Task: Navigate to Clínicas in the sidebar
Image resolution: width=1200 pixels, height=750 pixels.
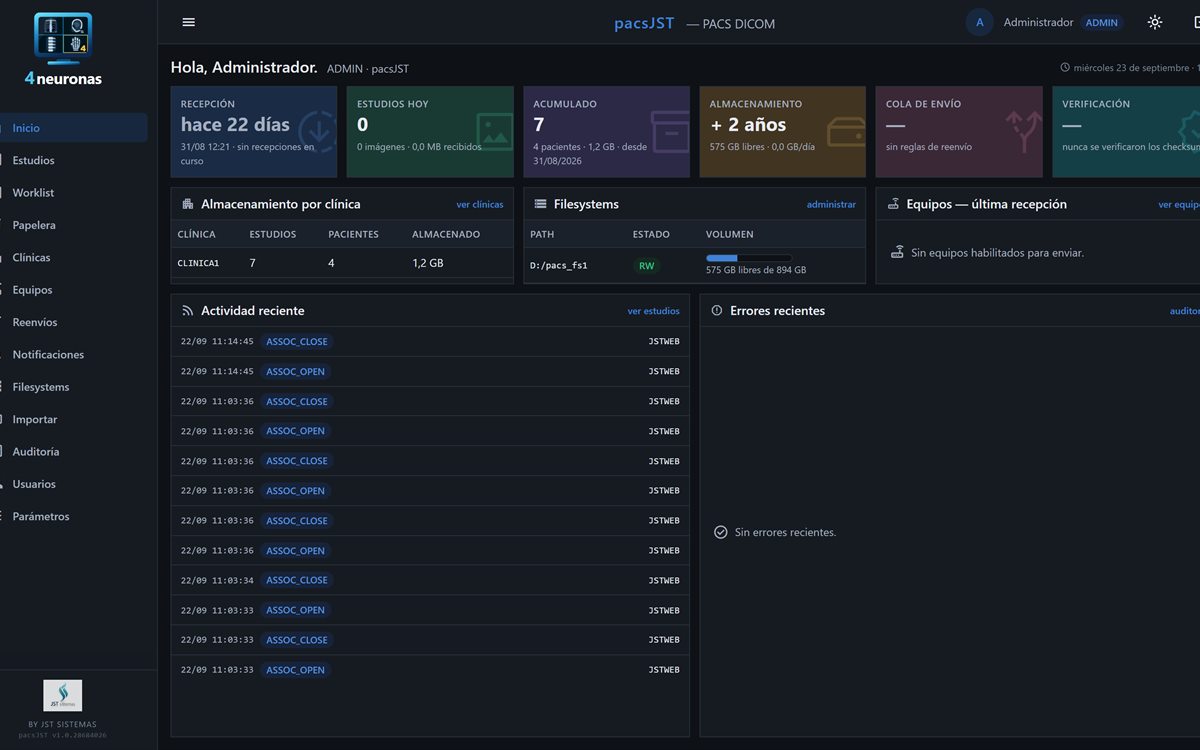Action: pyautogui.click(x=74, y=257)
